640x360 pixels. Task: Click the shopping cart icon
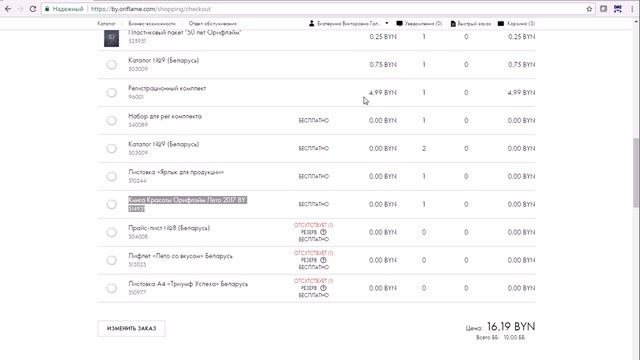point(501,23)
